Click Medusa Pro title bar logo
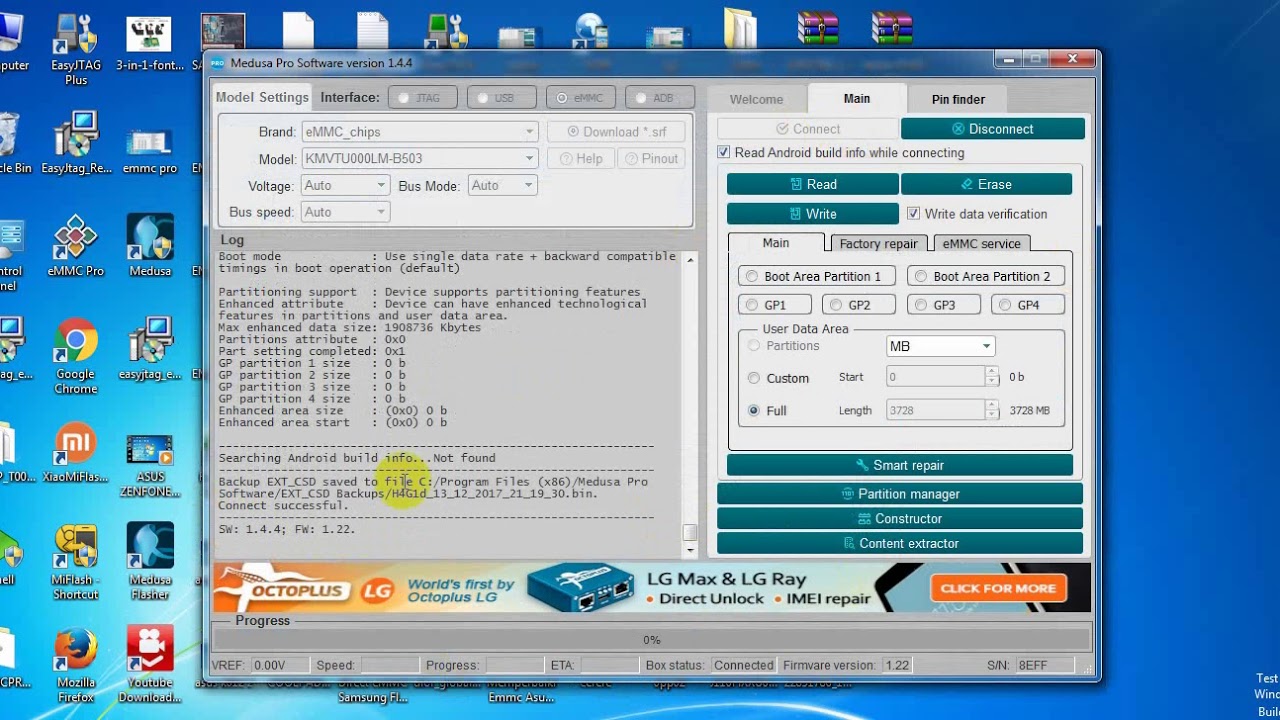 click(217, 63)
